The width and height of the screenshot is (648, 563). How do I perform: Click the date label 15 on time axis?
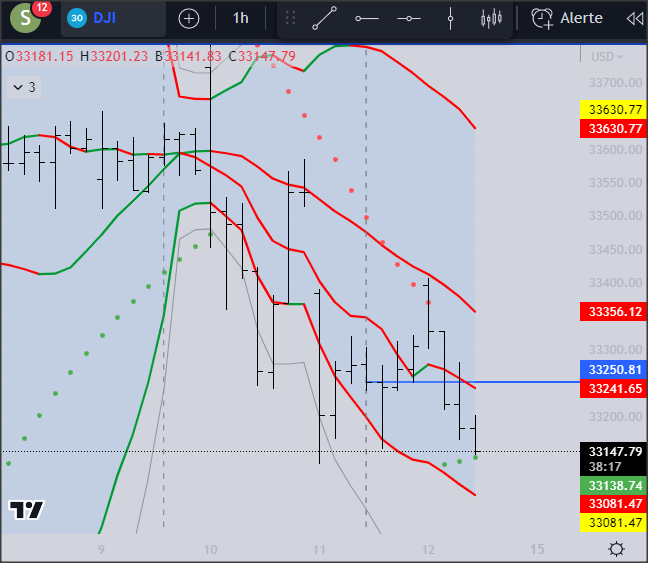tap(537, 549)
